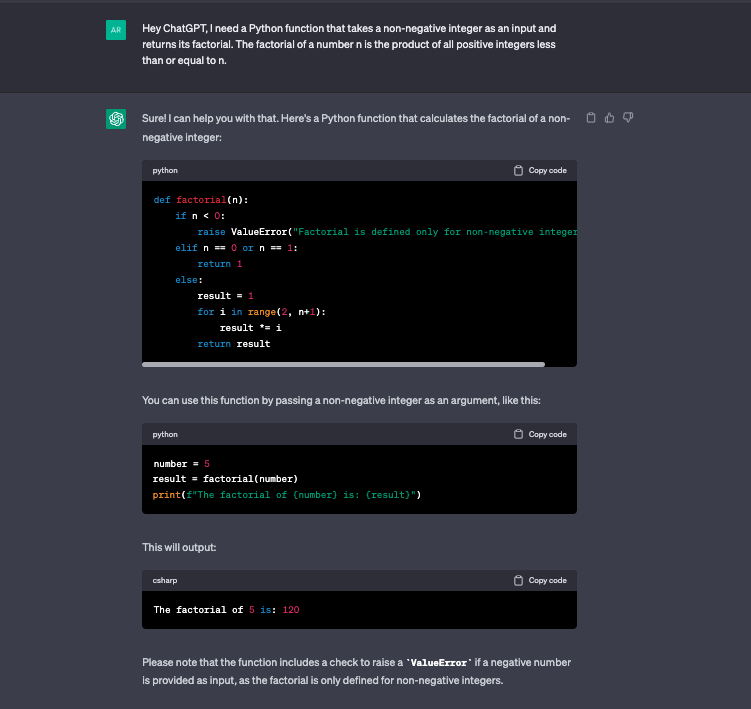Screen dimensions: 751x709
Task: Give thumbs down to the response
Action: (628, 118)
